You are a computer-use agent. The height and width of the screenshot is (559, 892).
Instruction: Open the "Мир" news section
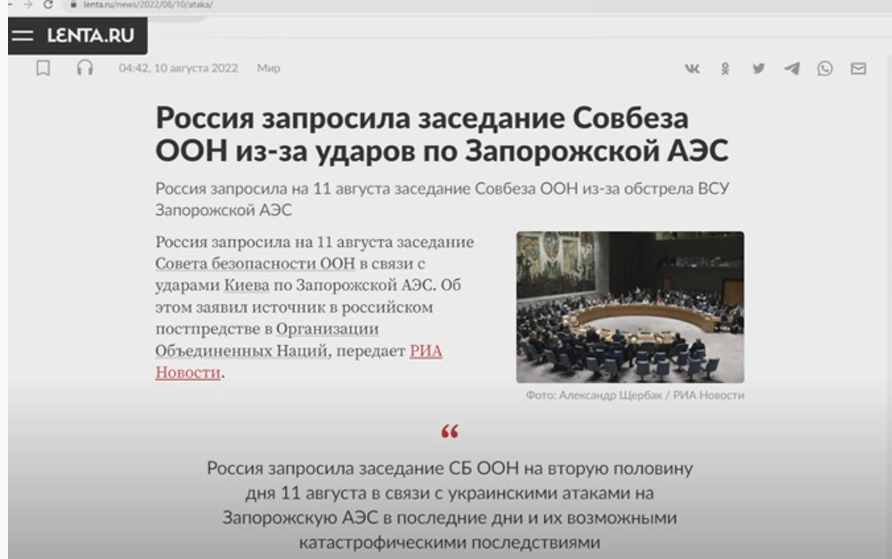pos(267,69)
